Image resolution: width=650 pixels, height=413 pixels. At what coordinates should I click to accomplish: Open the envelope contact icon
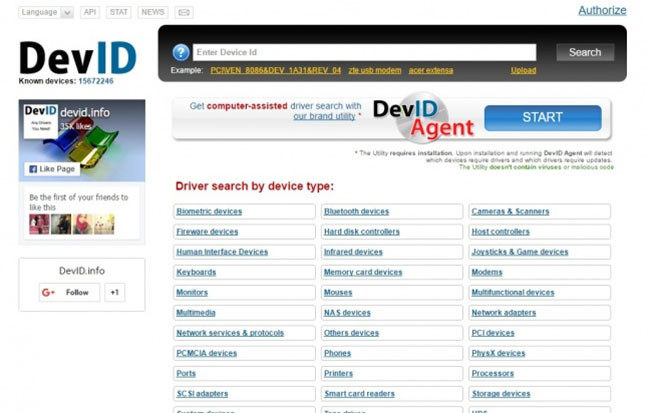(x=183, y=12)
